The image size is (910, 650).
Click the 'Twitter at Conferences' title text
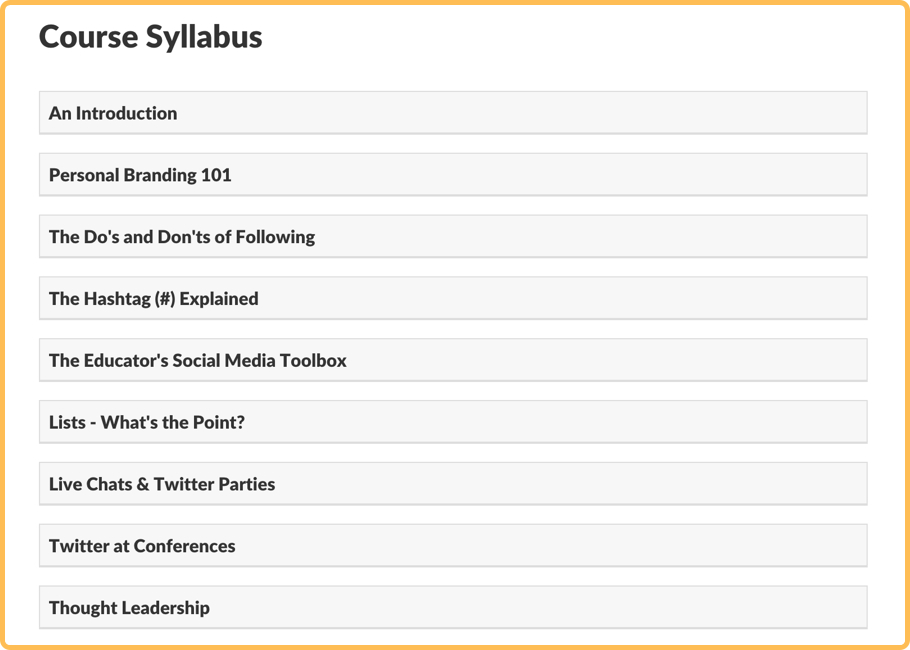tap(142, 546)
